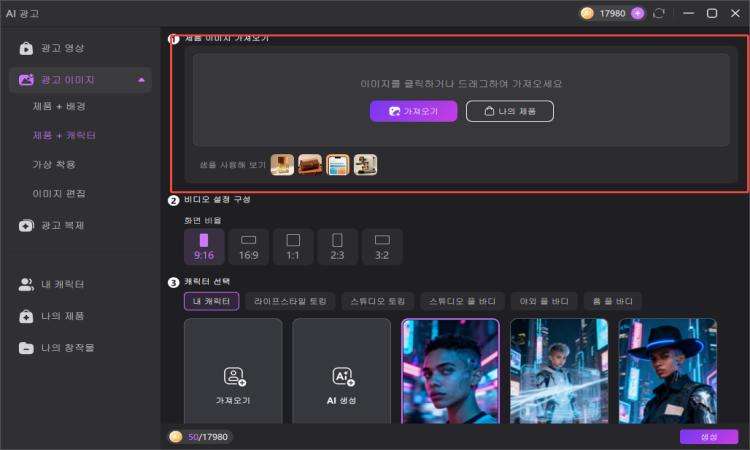This screenshot has width=750, height=450.
Task: Open 나의 제품 in the sidebar
Action: (52, 316)
